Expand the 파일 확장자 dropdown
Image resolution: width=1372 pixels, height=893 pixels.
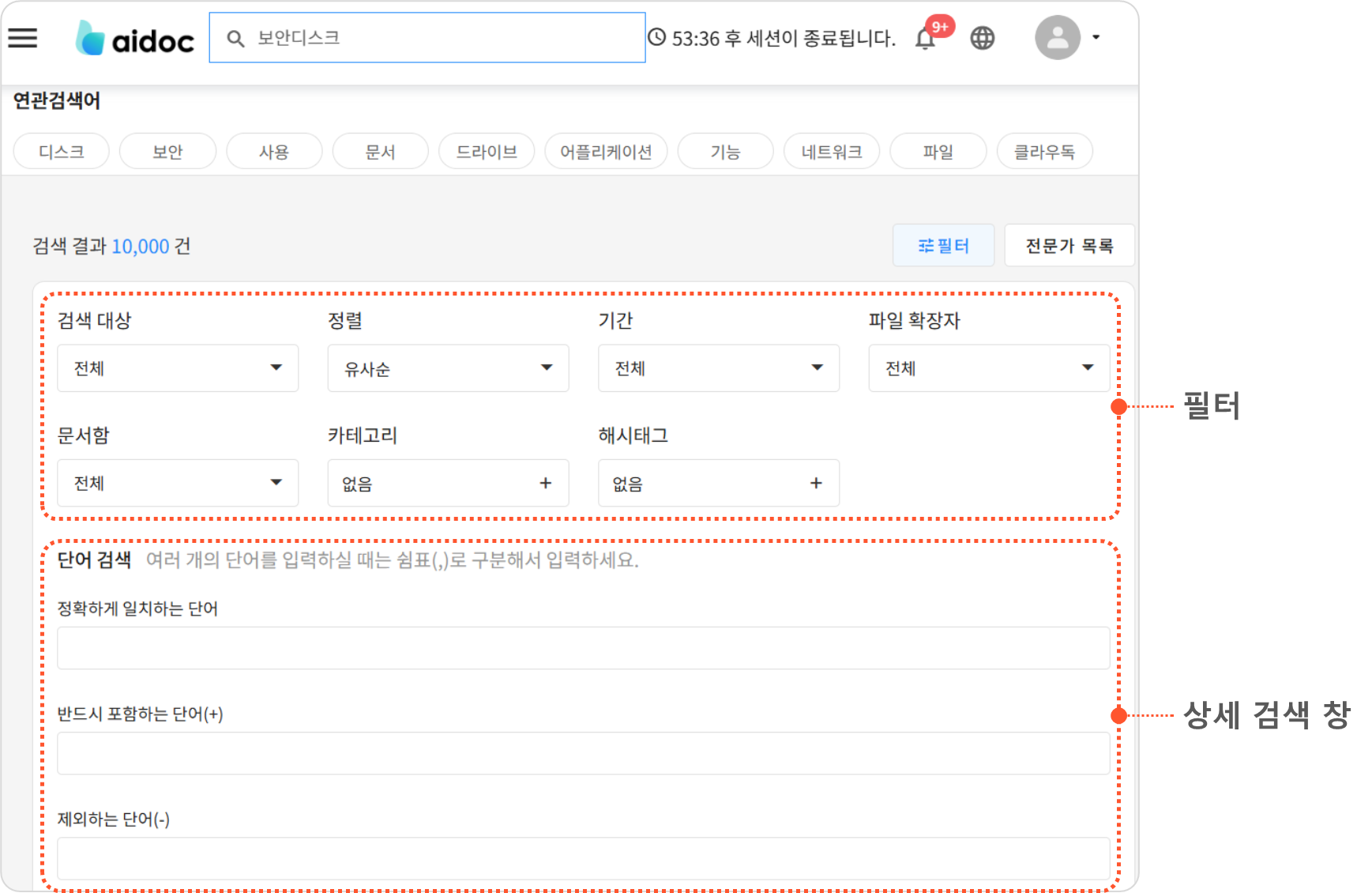989,368
